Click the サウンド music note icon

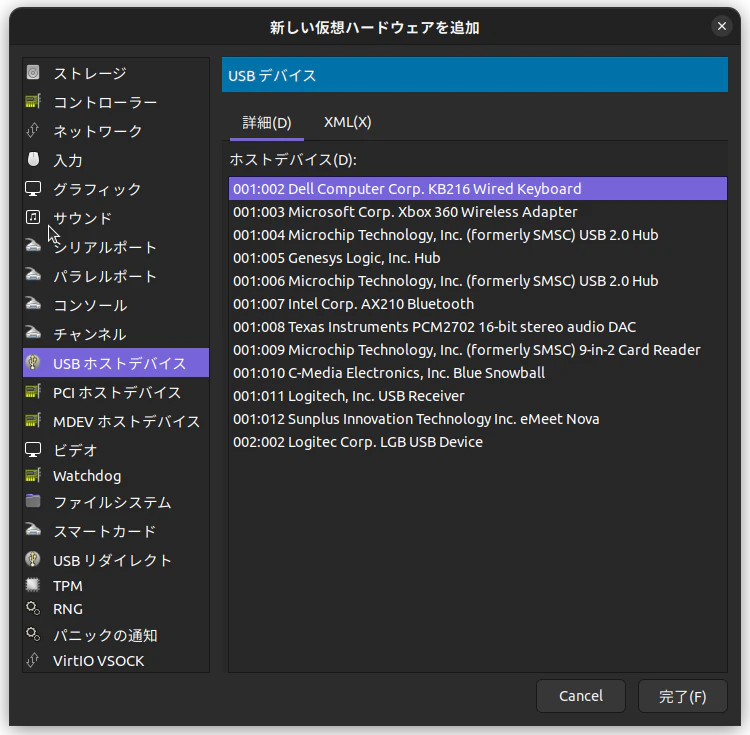[x=33, y=217]
